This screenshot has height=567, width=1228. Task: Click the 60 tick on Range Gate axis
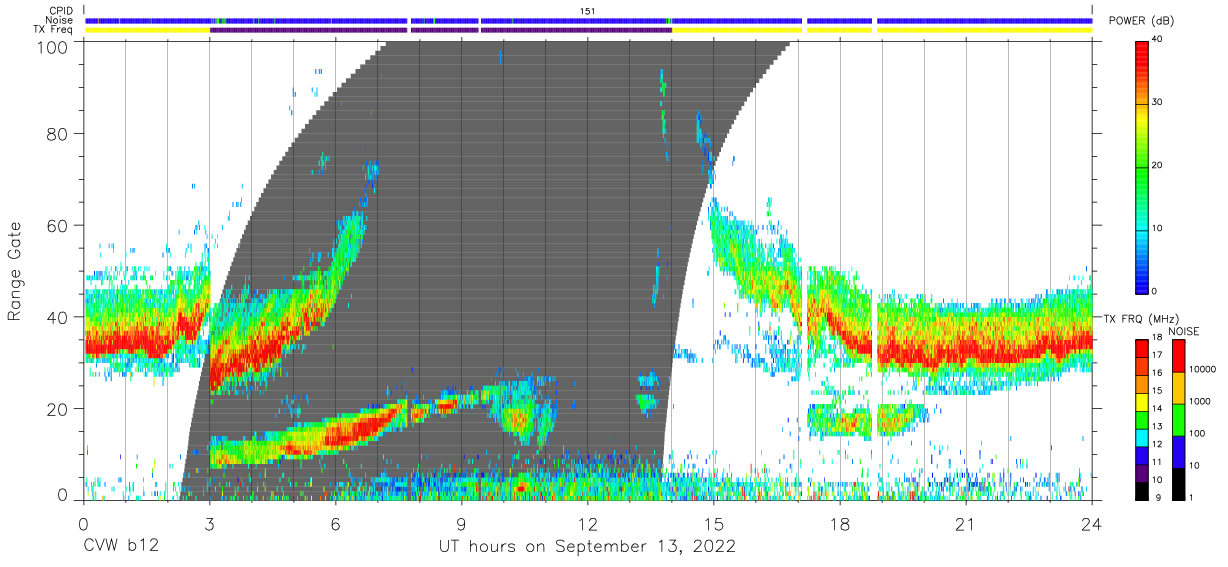coord(59,226)
